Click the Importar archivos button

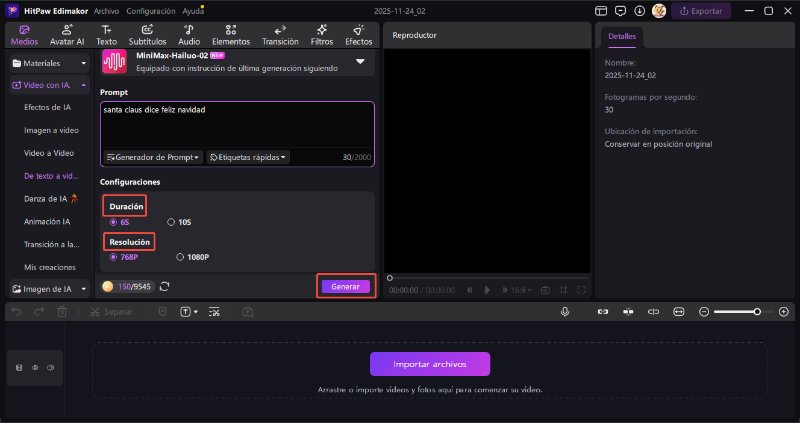(430, 364)
